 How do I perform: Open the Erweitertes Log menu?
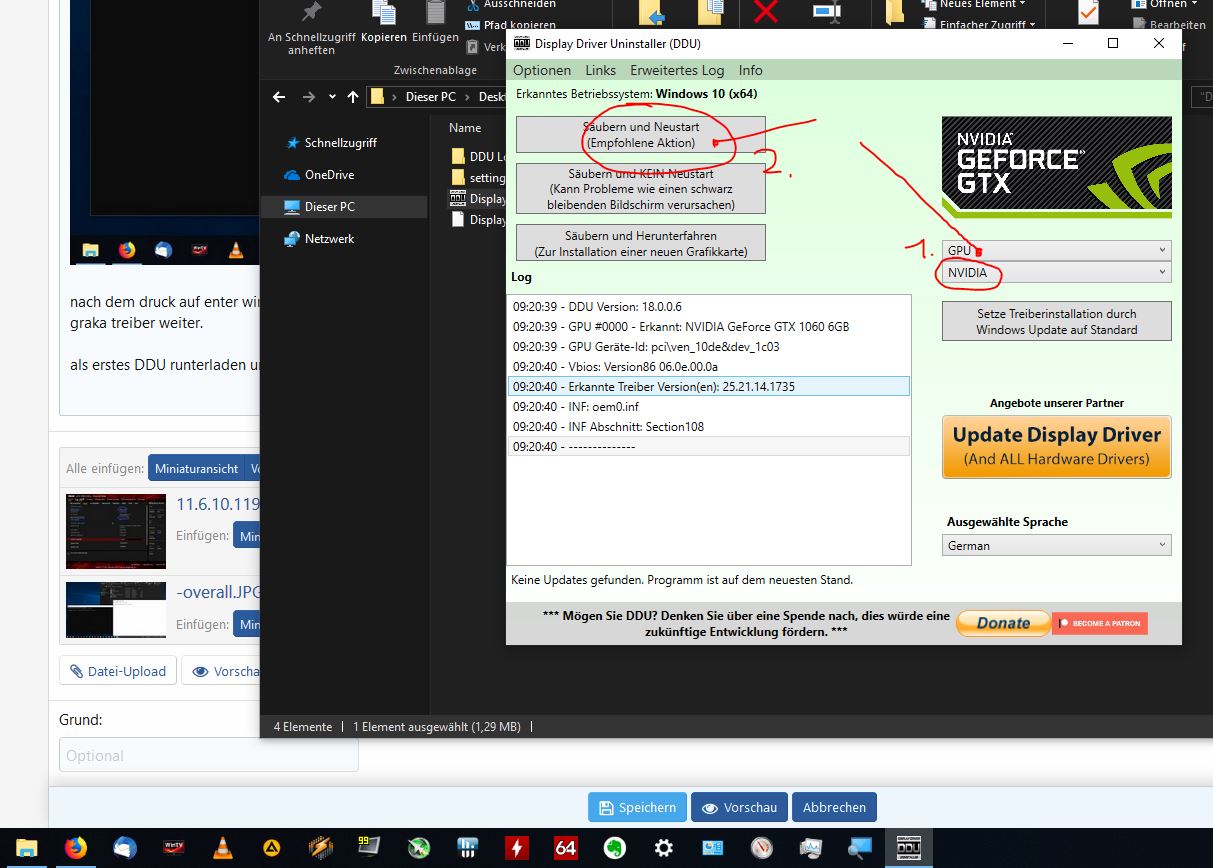(x=677, y=70)
